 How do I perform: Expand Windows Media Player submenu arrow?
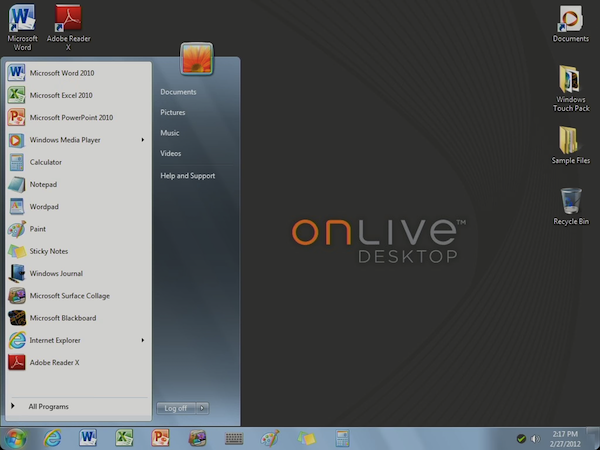click(143, 140)
